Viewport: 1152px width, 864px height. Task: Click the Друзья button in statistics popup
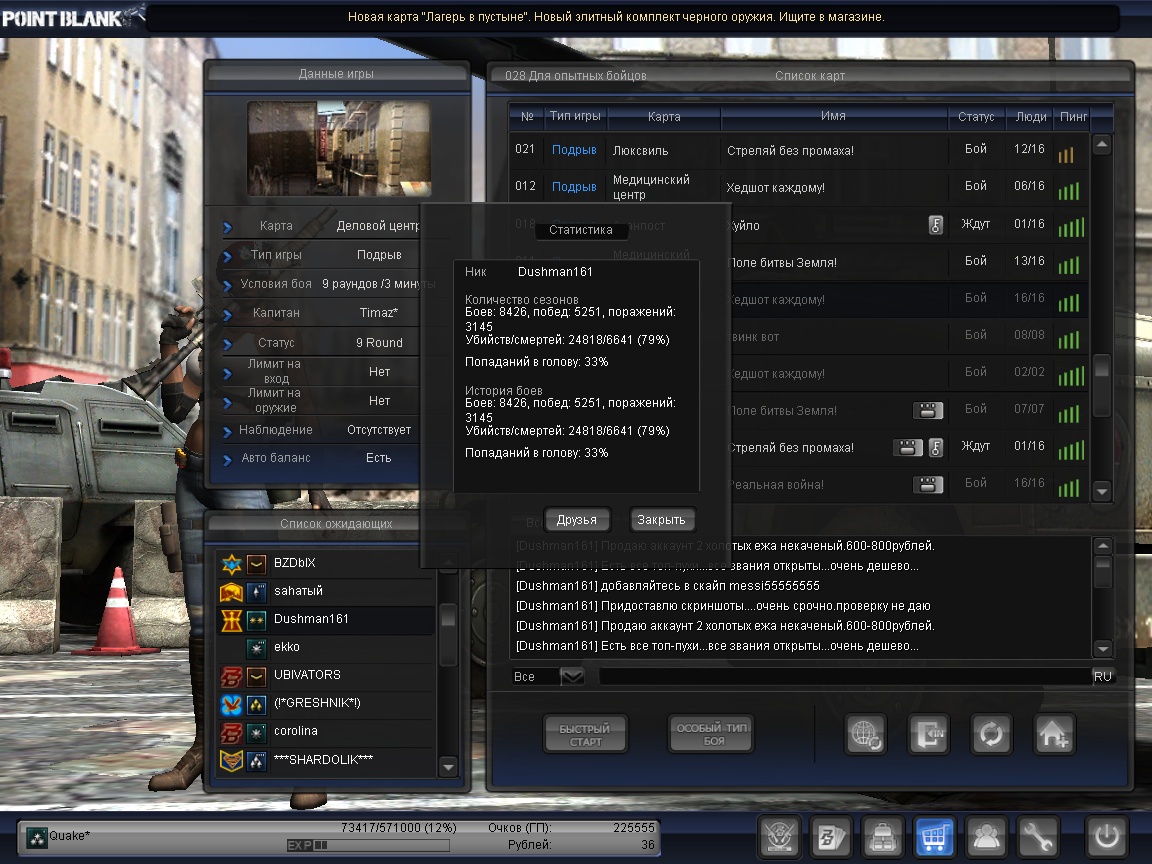[x=576, y=520]
